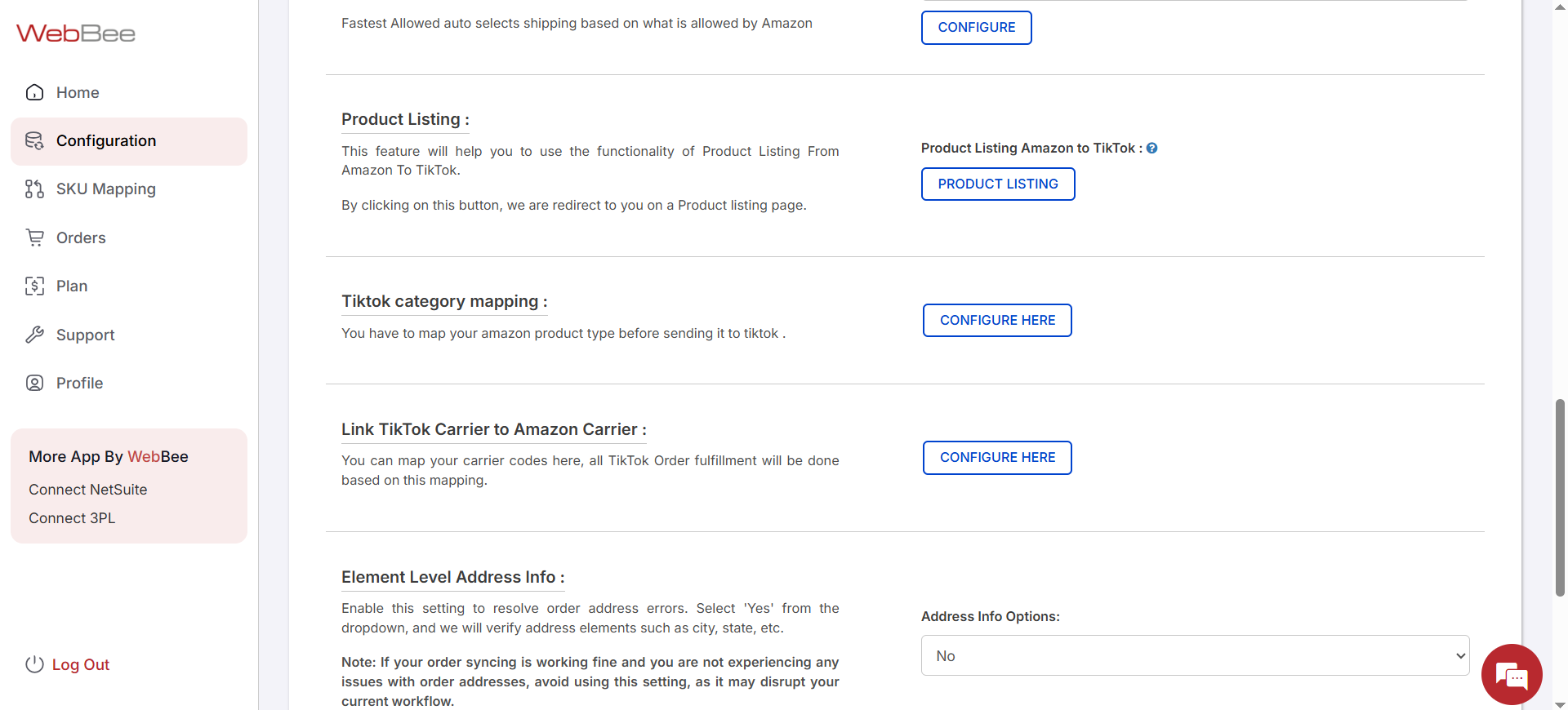The height and width of the screenshot is (710, 1568).
Task: Click CONFIGURE HERE for Tiktok category mapping
Action: point(997,320)
